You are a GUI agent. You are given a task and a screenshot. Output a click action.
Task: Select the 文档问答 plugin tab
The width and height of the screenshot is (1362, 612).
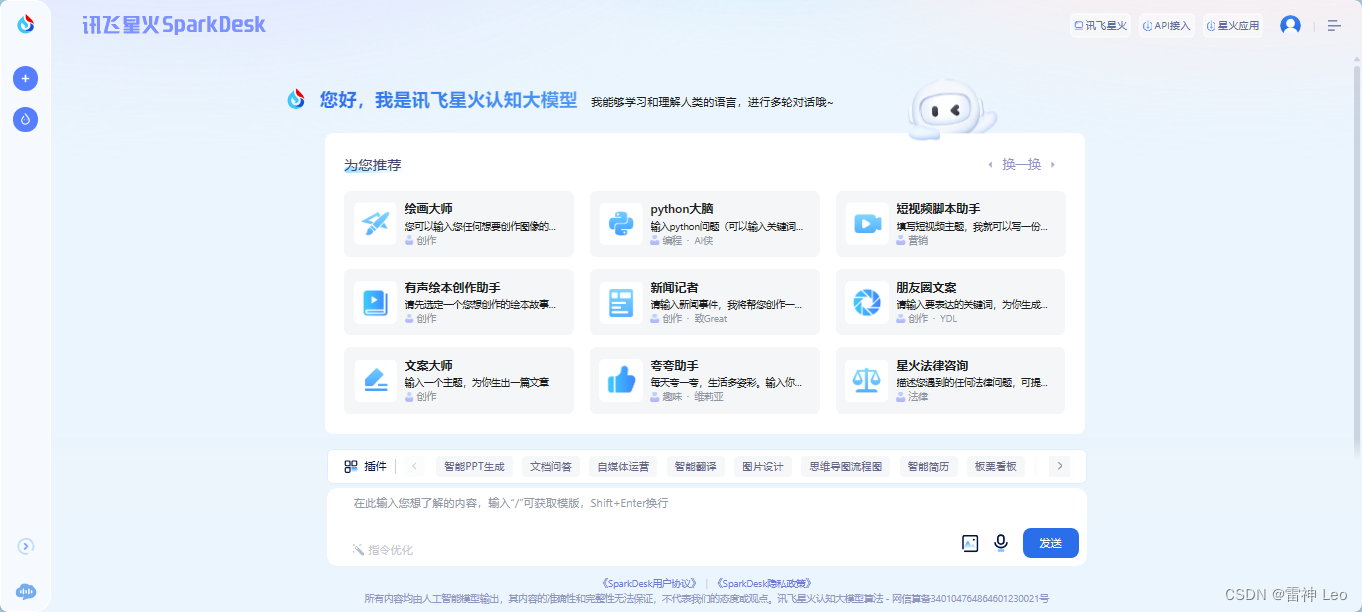click(x=551, y=466)
